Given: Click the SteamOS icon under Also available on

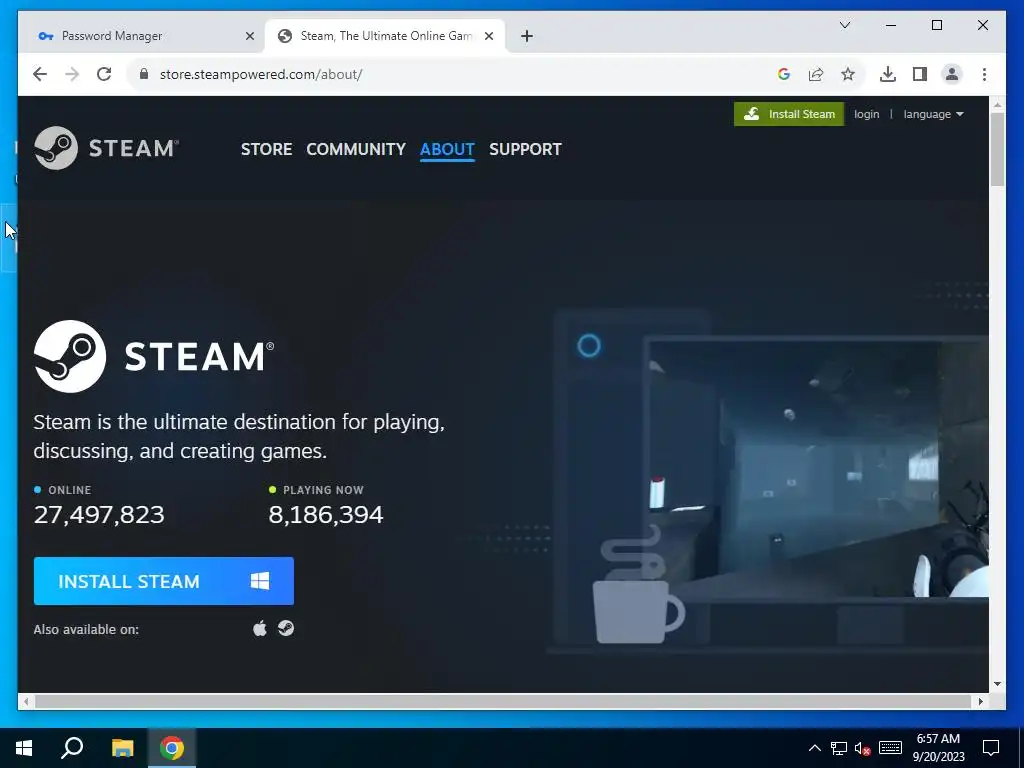Looking at the screenshot, I should point(286,628).
